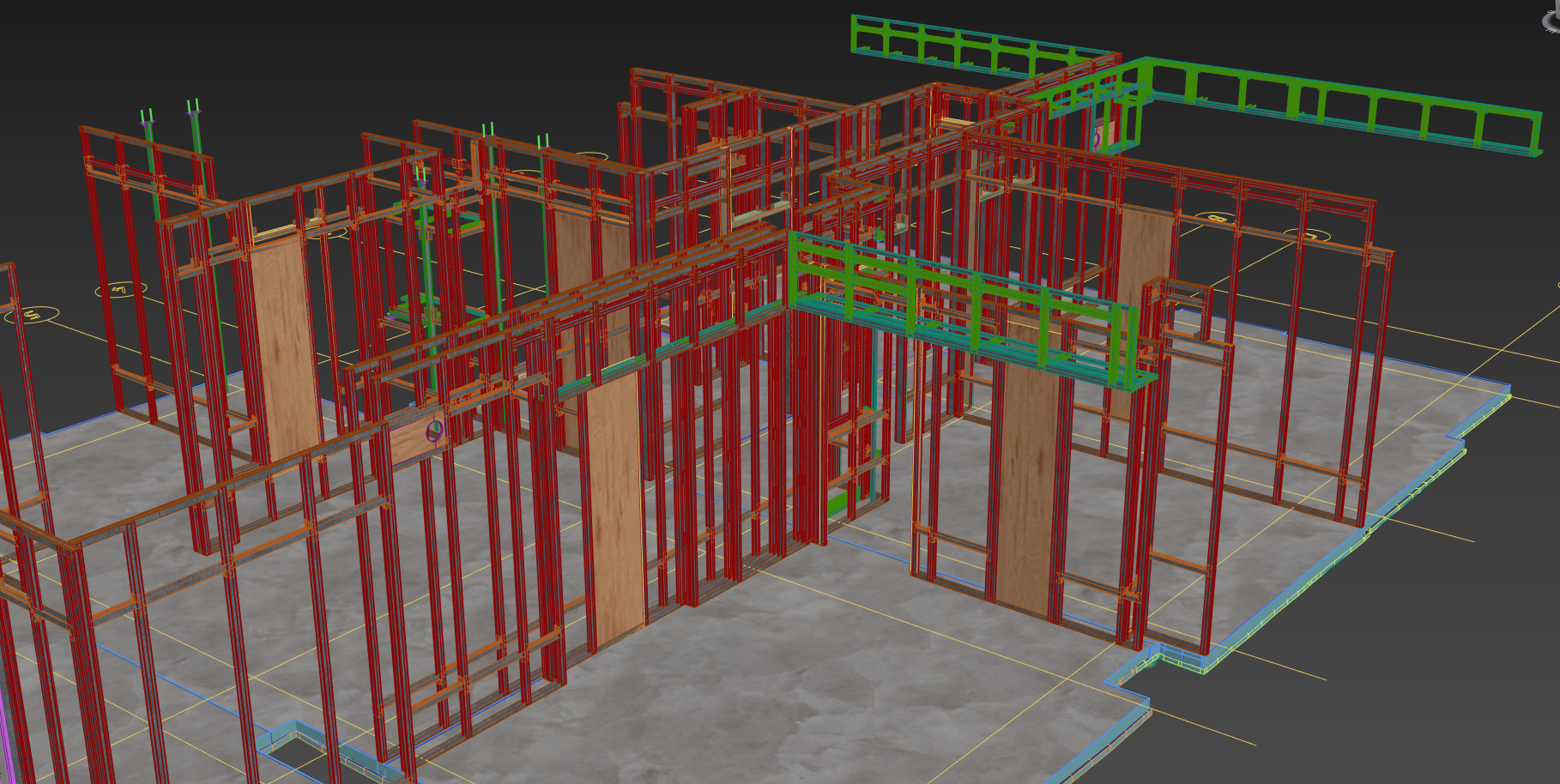Select grid bubble labeled 8
The width and height of the screenshot is (1560, 784).
(1216, 218)
